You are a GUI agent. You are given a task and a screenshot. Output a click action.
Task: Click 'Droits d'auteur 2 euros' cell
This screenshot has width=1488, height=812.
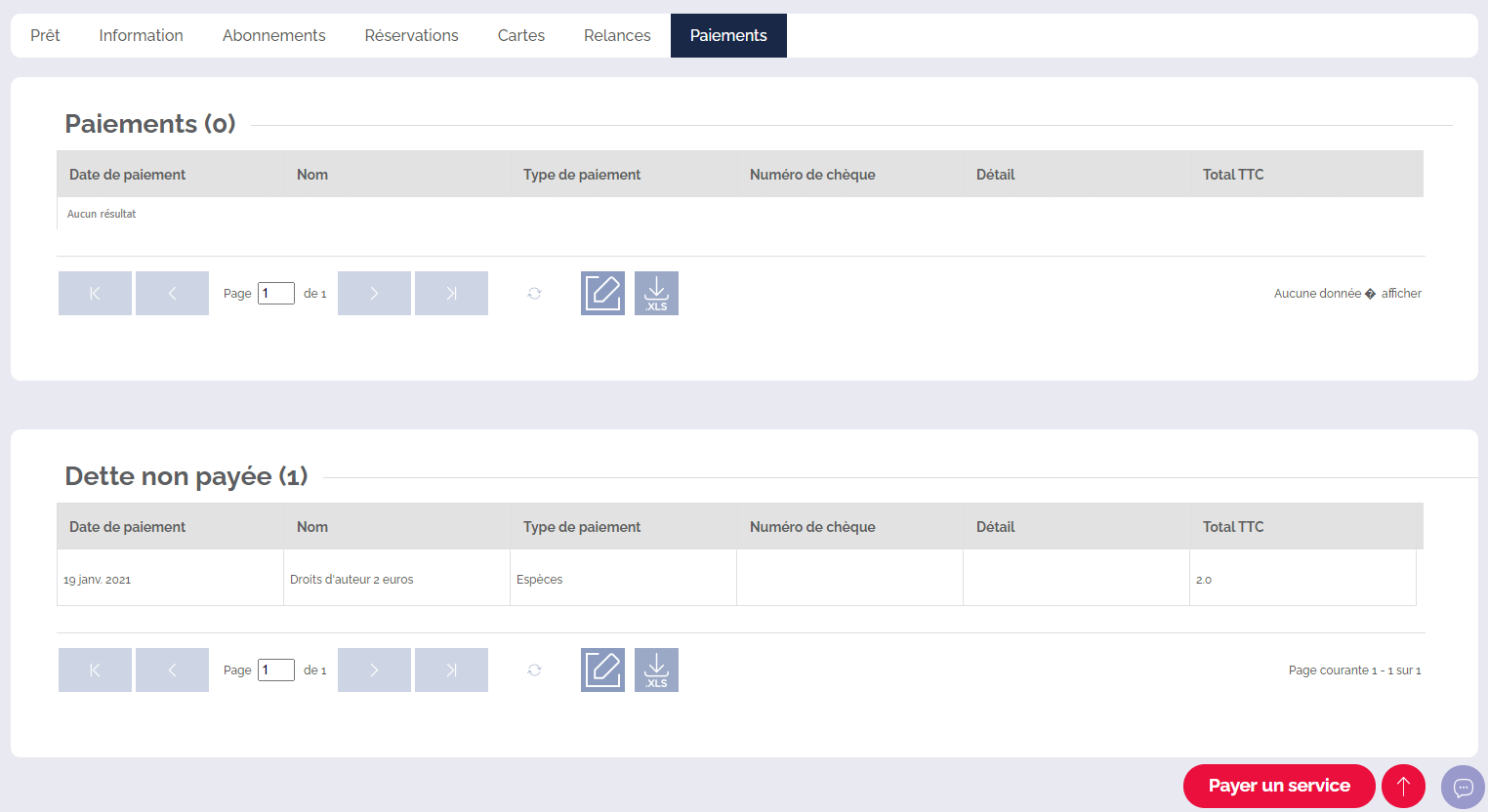click(397, 578)
